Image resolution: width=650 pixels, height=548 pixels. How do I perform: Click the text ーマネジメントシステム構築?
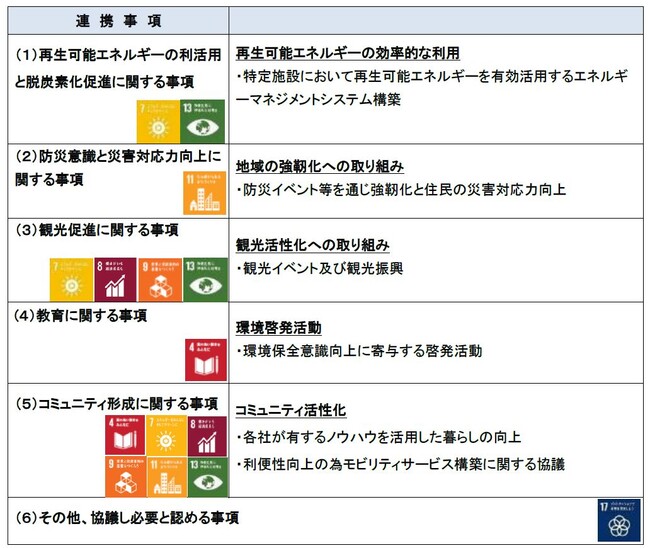pyautogui.click(x=318, y=99)
